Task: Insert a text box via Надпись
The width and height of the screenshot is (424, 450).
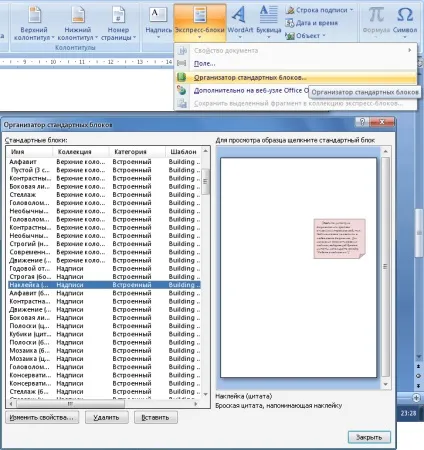Action: [158, 23]
